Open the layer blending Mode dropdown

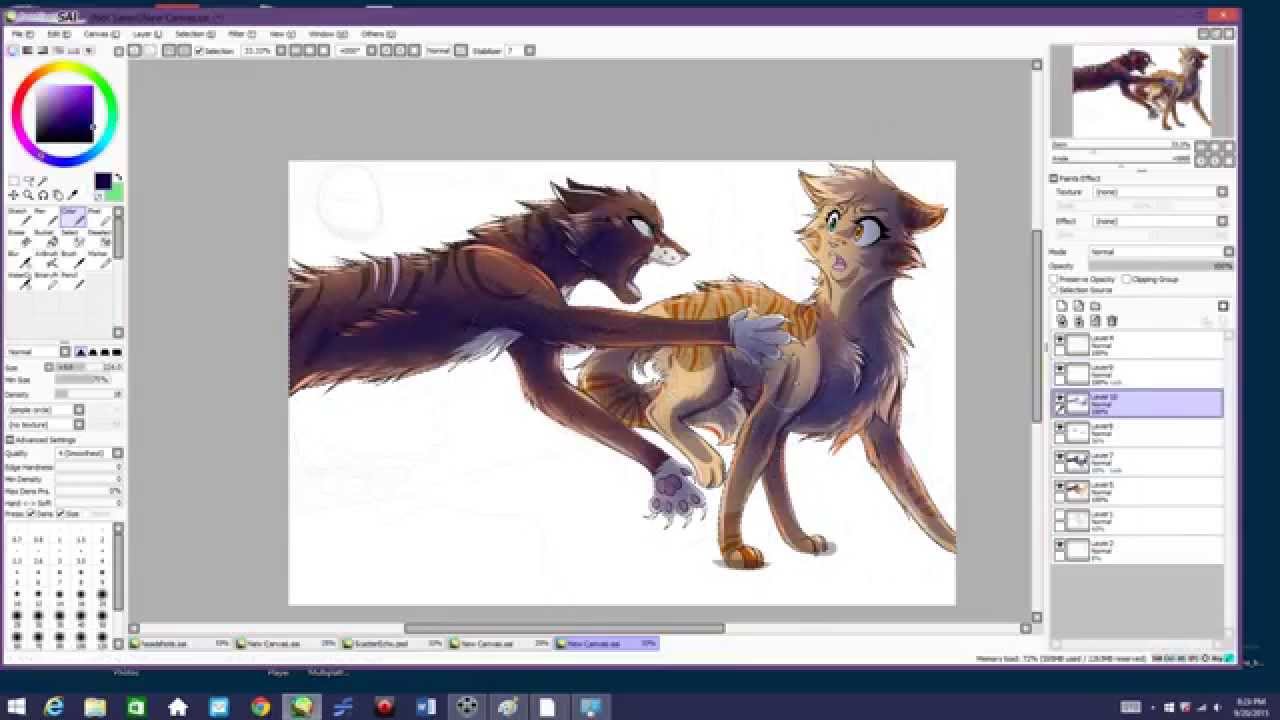click(1161, 252)
